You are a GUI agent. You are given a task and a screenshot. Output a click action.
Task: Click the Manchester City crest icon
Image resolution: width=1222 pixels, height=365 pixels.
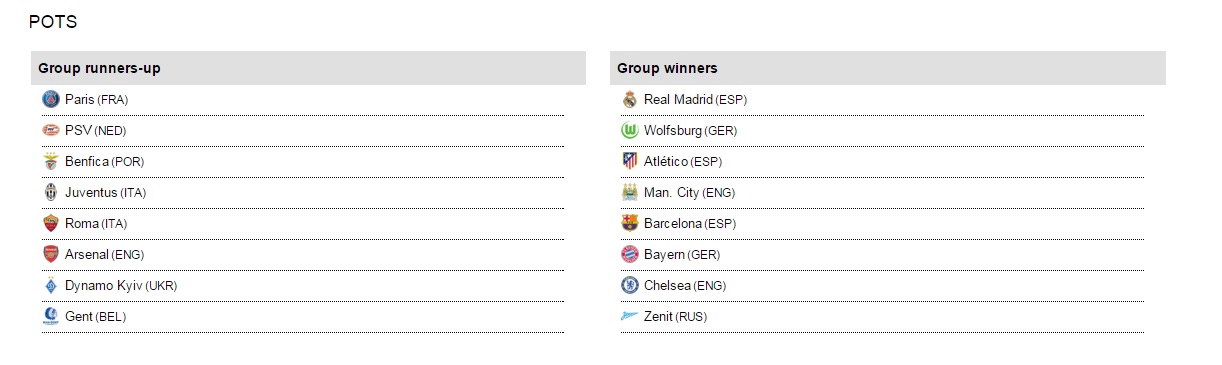point(630,192)
